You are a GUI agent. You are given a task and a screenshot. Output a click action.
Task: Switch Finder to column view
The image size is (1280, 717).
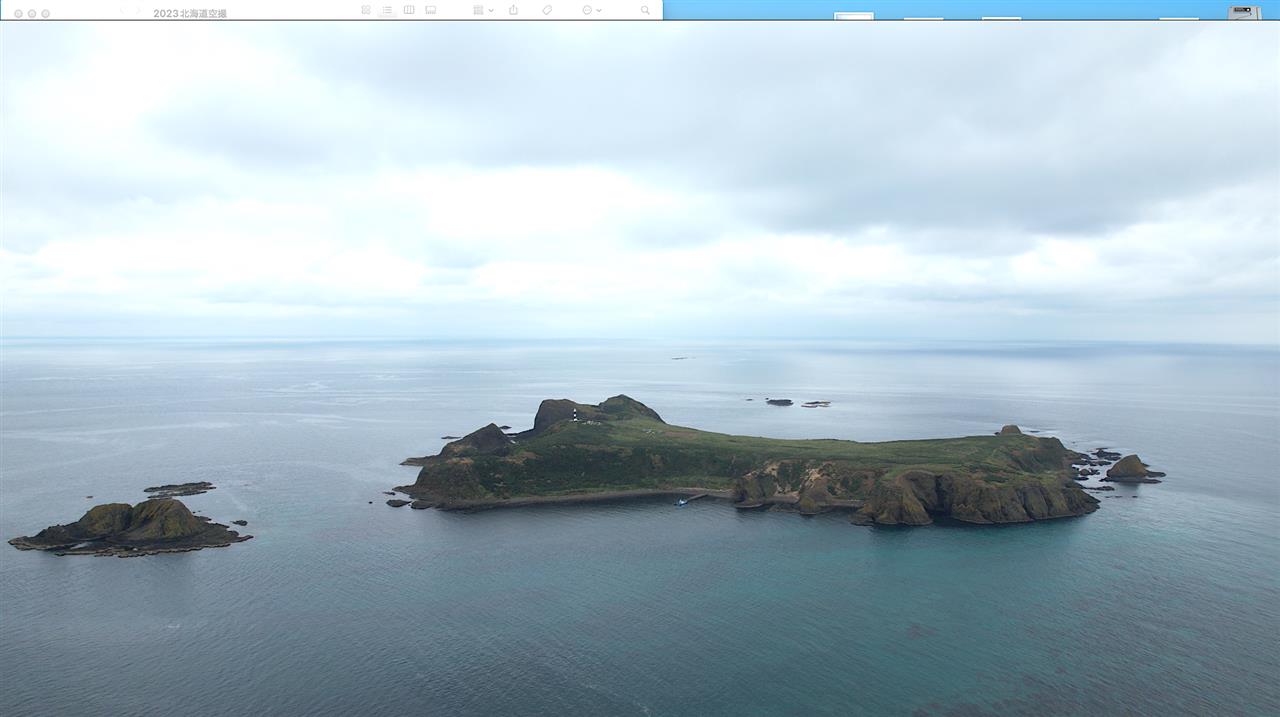[409, 10]
